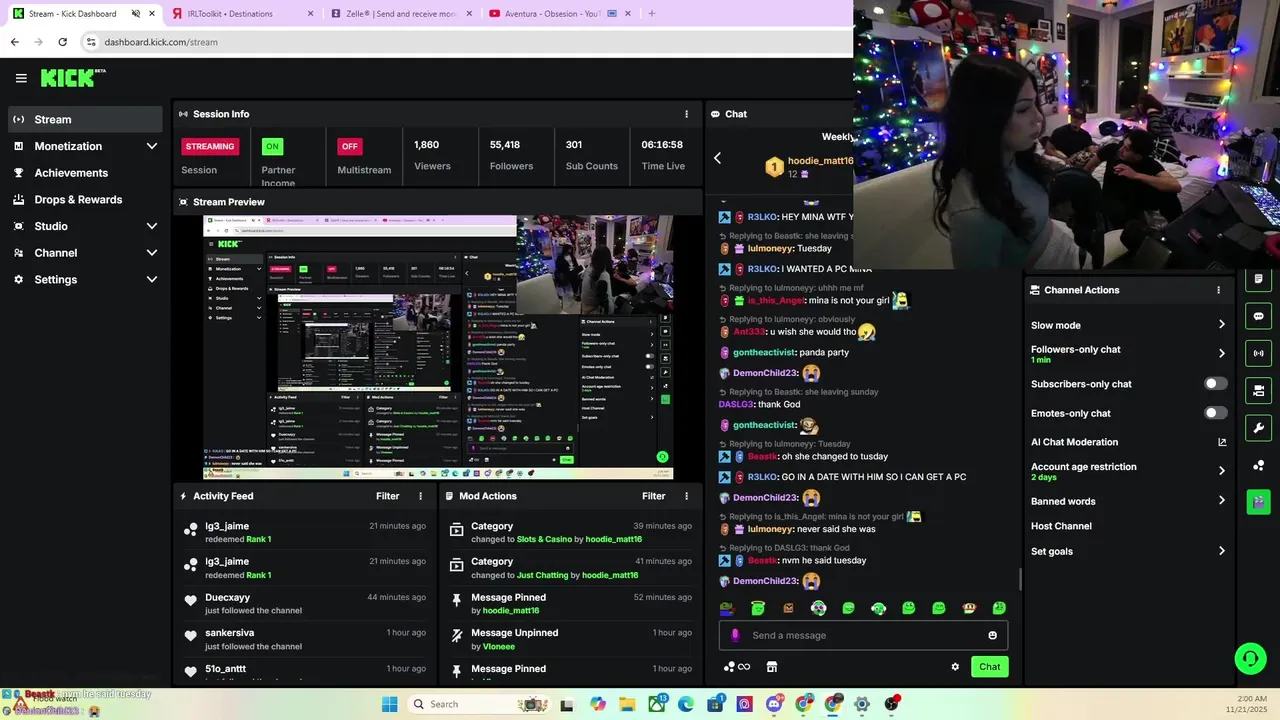The image size is (1280, 720).
Task: Open Activity Feed three-dot options menu
Action: [420, 496]
